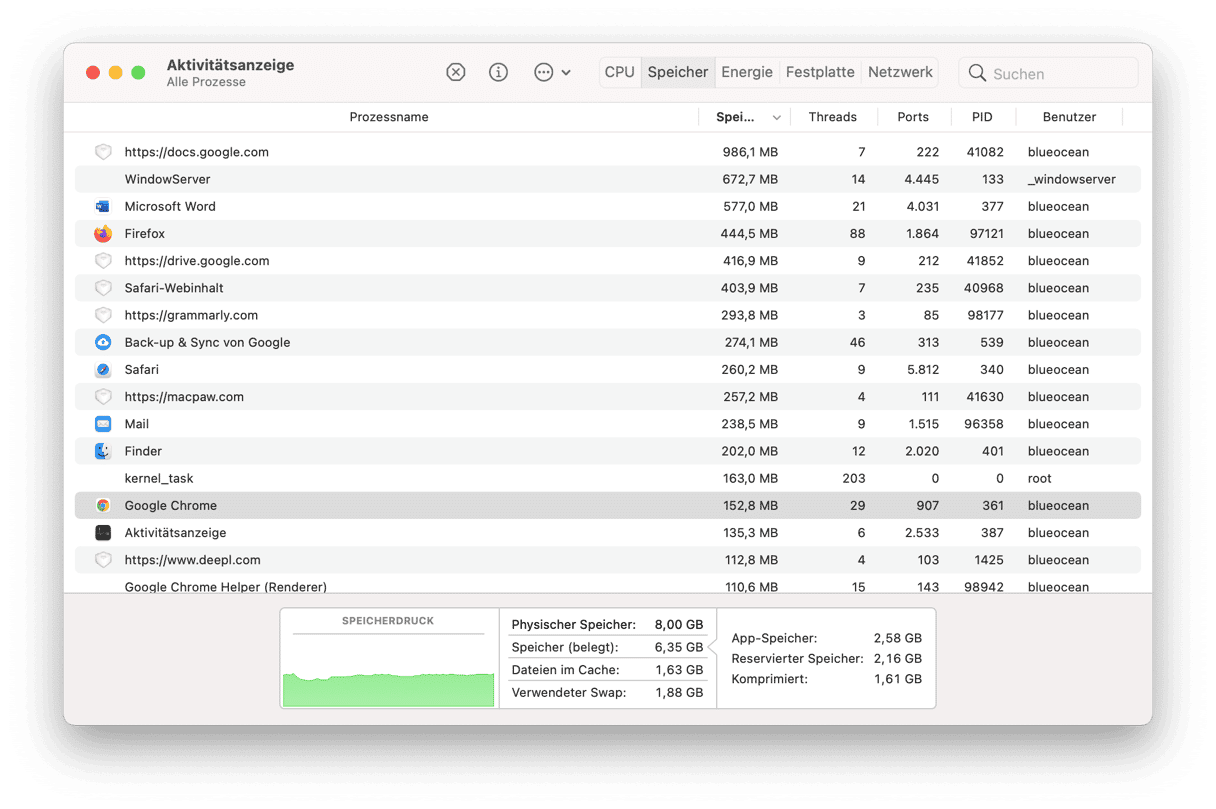This screenshot has height=809, width=1216.
Task: Sort by the PID column header
Action: click(x=982, y=117)
